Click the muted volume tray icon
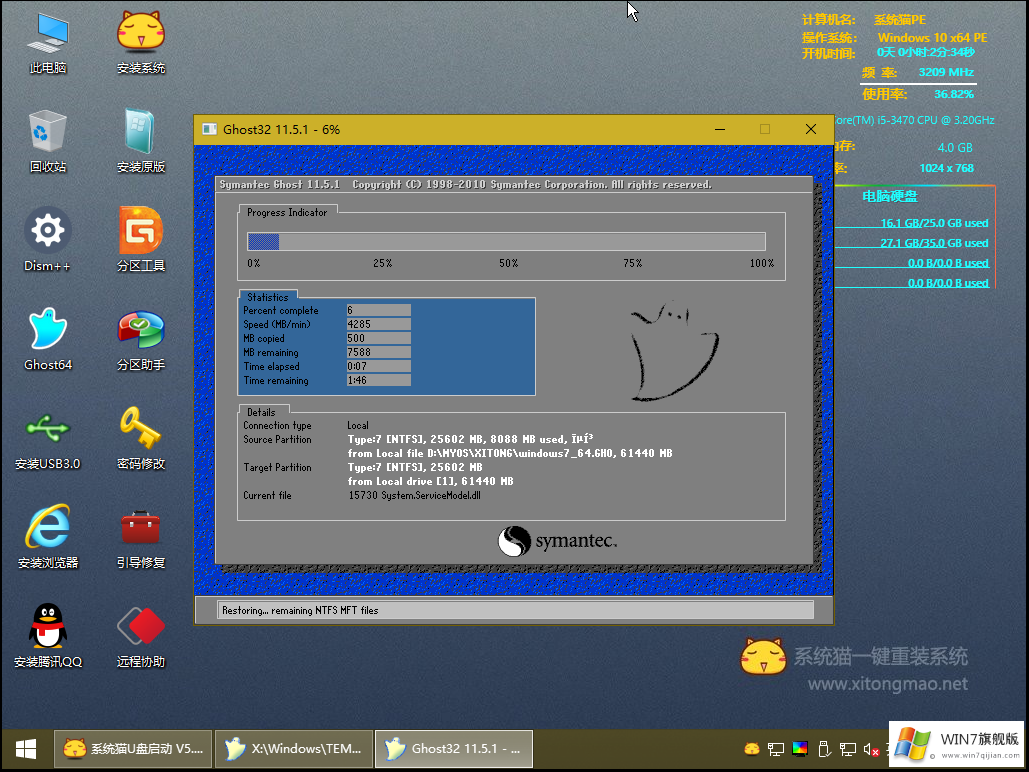 [872, 749]
